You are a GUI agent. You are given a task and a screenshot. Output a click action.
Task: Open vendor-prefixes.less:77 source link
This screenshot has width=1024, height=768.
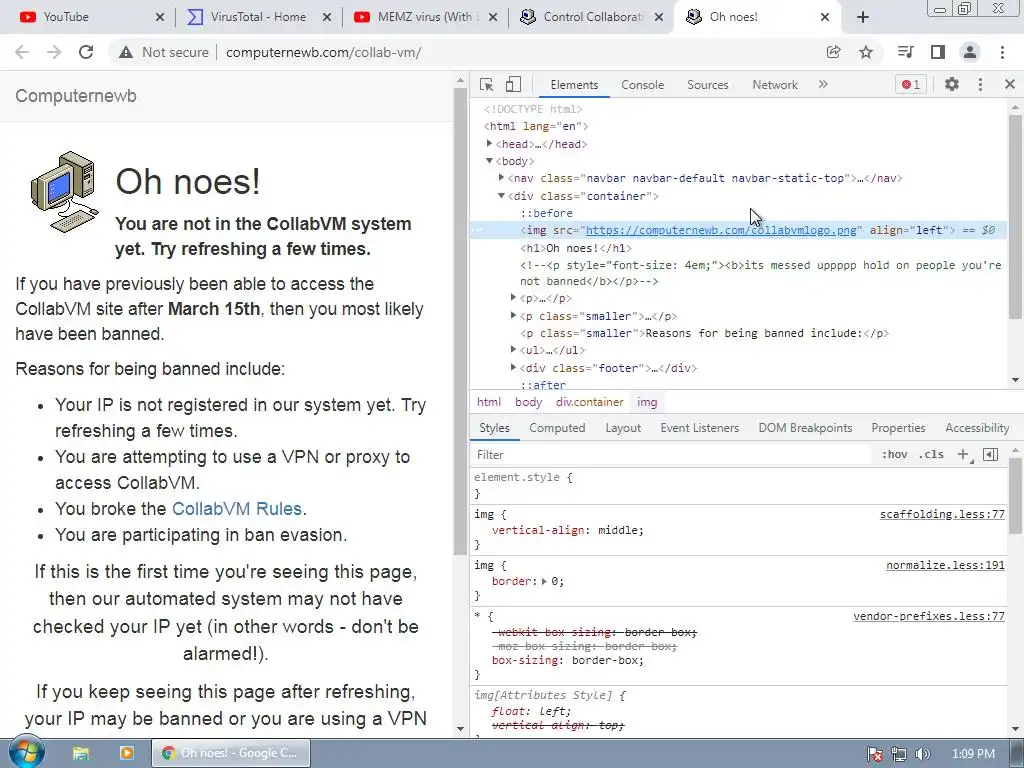[929, 616]
